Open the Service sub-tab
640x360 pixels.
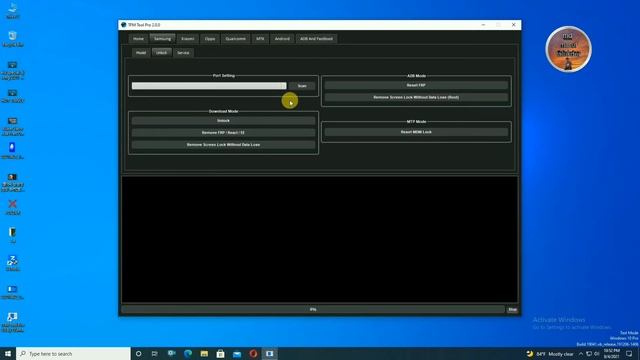183,53
